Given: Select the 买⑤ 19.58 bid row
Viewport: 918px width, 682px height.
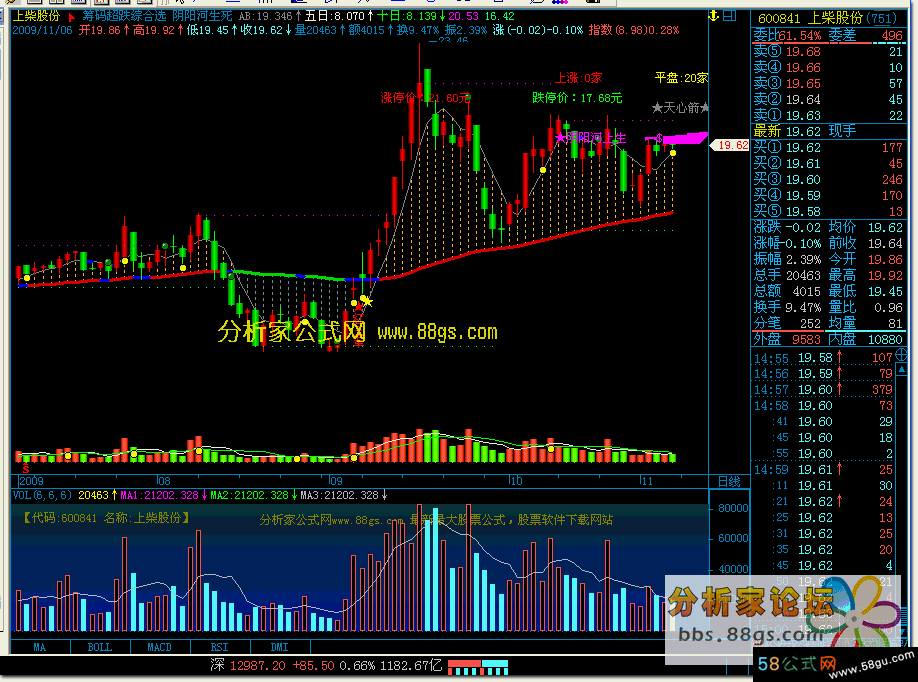Looking at the screenshot, I should pyautogui.click(x=828, y=211).
